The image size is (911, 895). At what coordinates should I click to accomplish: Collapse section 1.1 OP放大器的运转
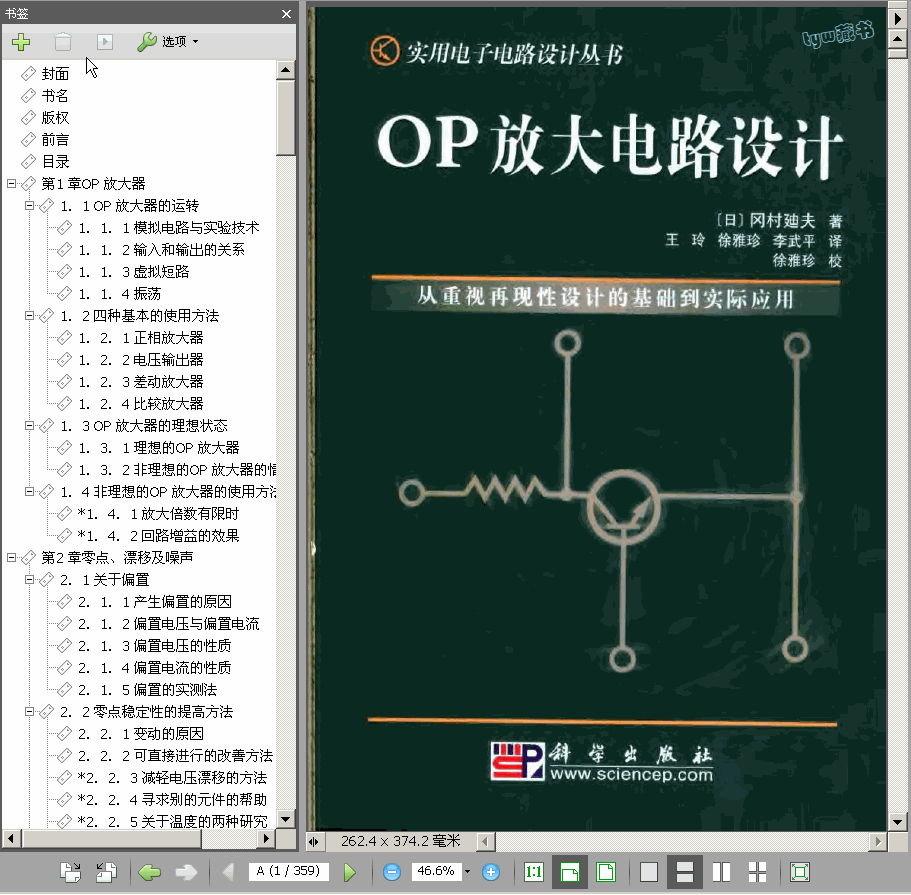[x=30, y=206]
